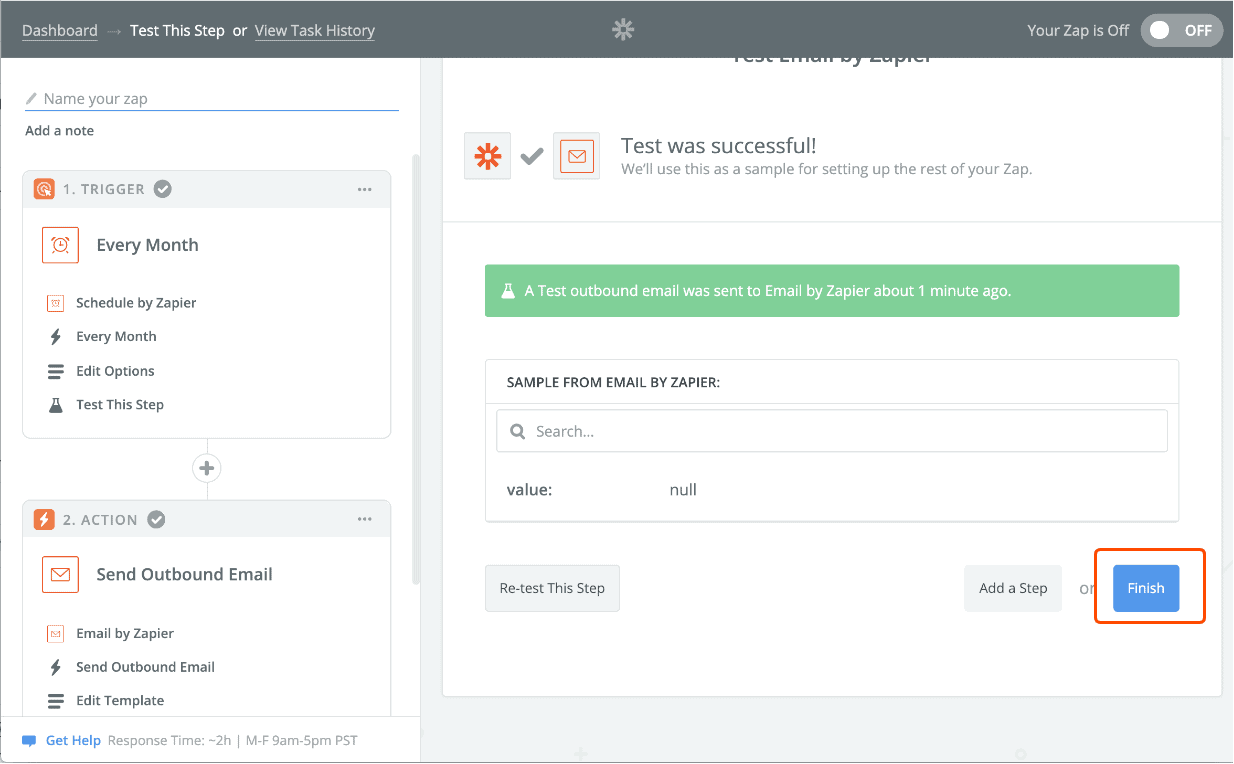
Task: Click the plus icon between steps
Action: click(x=207, y=468)
